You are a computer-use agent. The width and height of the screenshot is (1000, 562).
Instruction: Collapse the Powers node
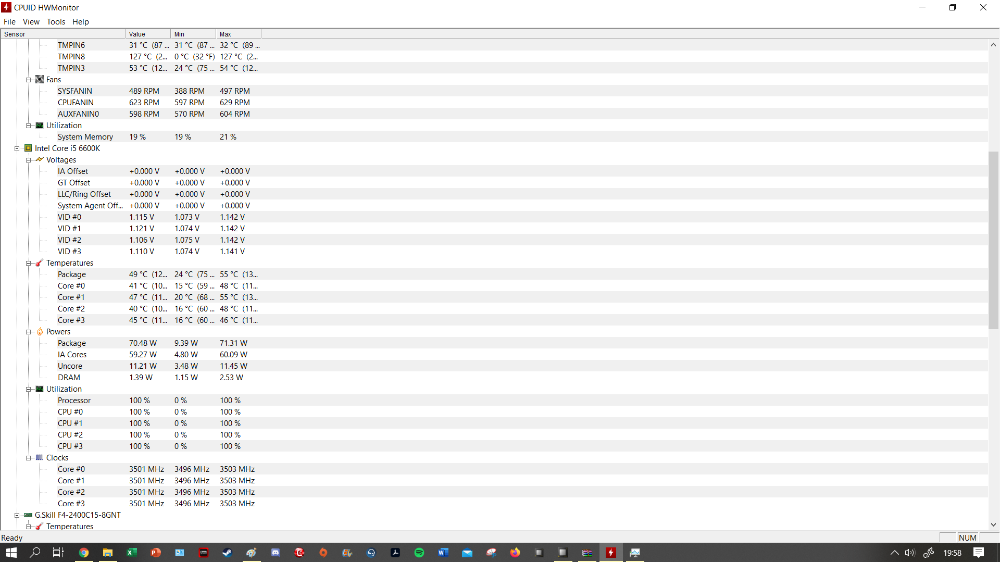click(29, 332)
